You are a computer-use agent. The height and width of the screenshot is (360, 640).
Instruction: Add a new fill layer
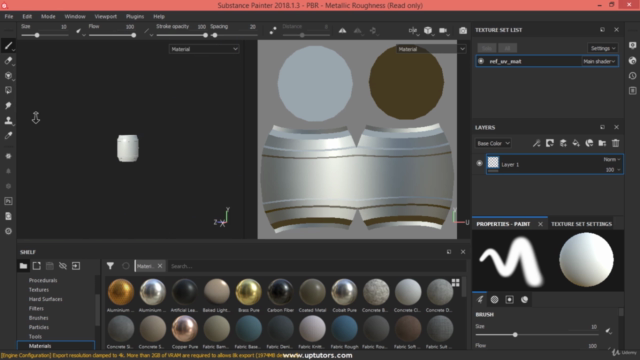click(576, 143)
